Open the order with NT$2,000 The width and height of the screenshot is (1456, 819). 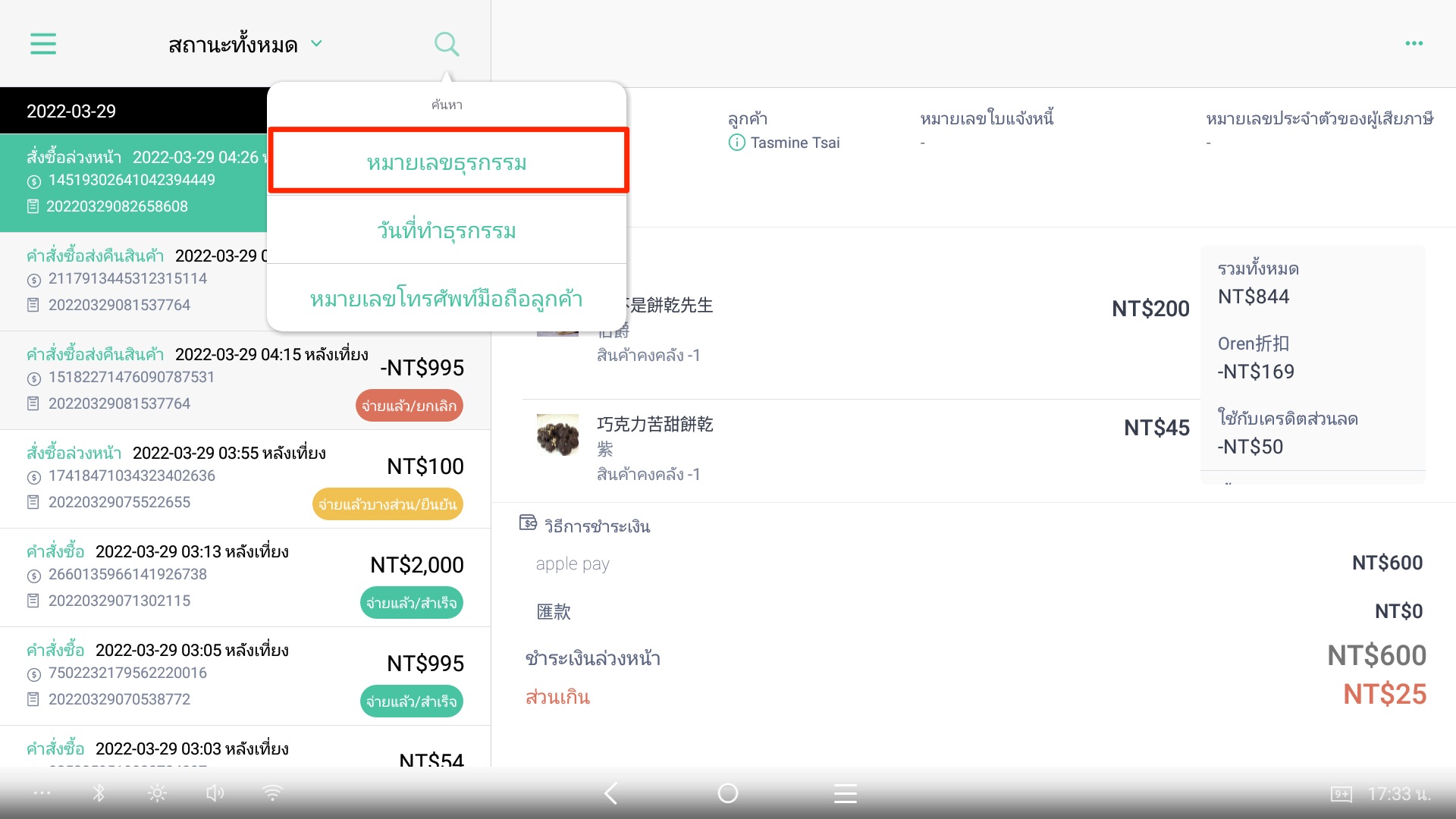[x=245, y=577]
